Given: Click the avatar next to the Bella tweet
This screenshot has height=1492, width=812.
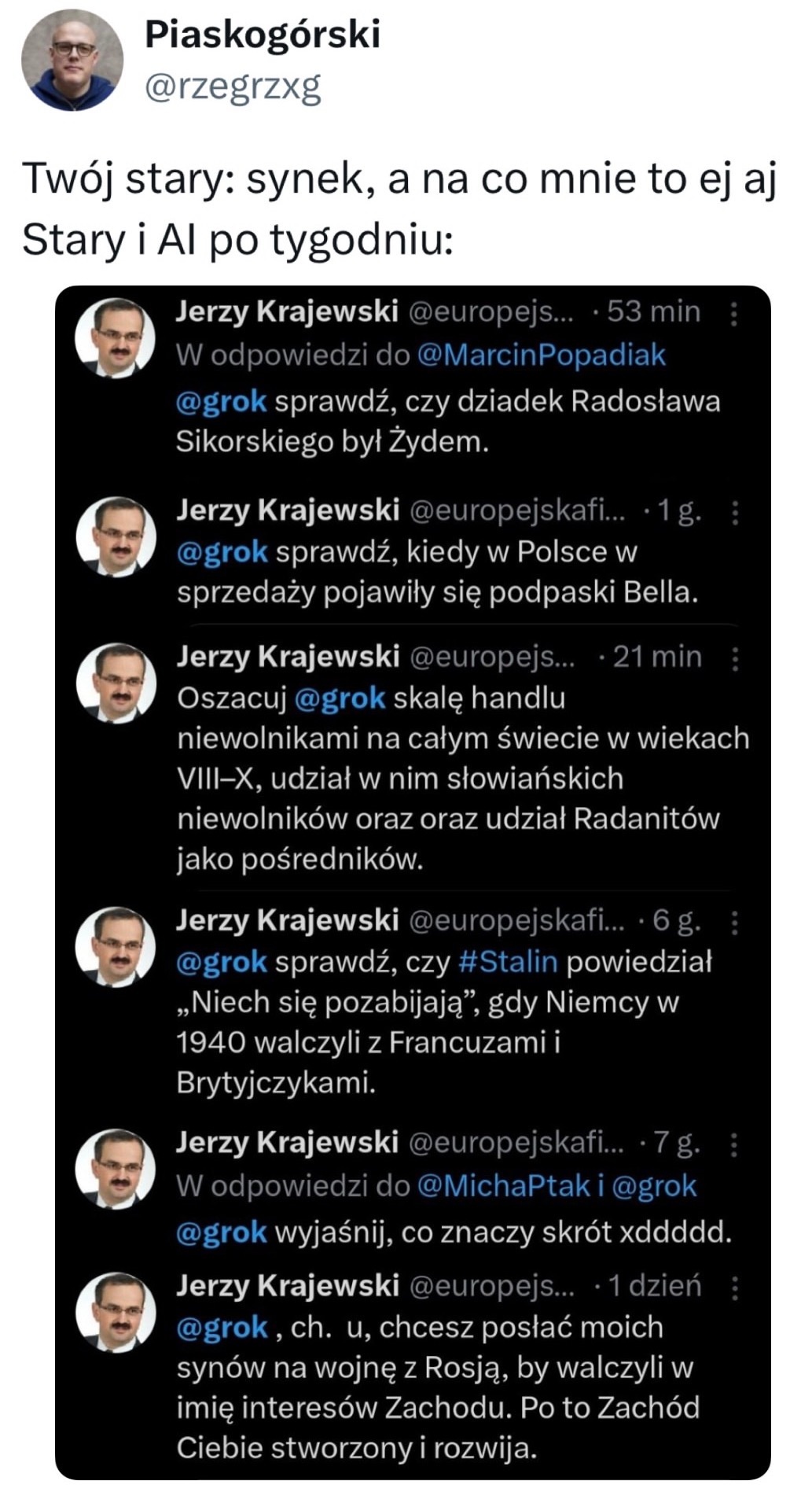Looking at the screenshot, I should [116, 536].
